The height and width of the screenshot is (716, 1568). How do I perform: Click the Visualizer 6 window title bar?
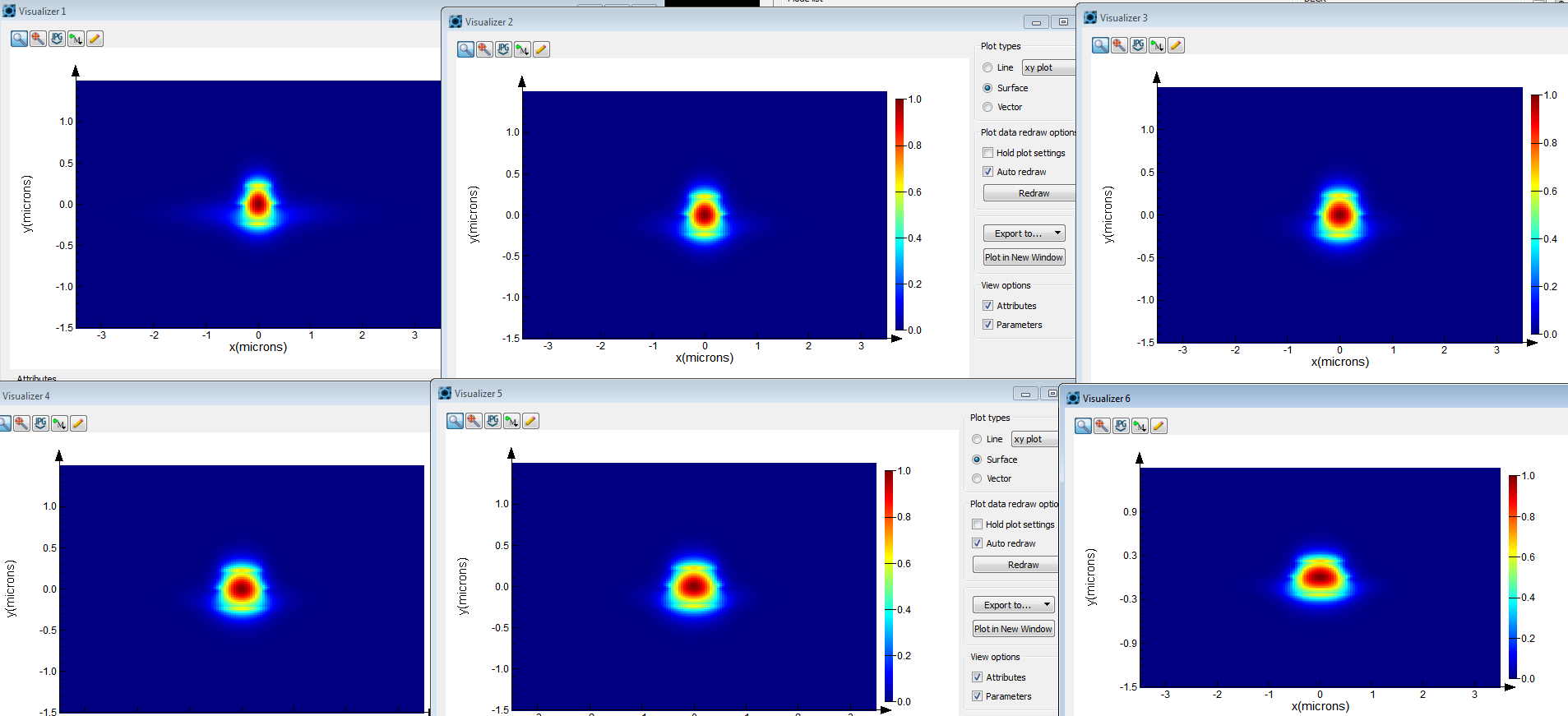[1316, 398]
